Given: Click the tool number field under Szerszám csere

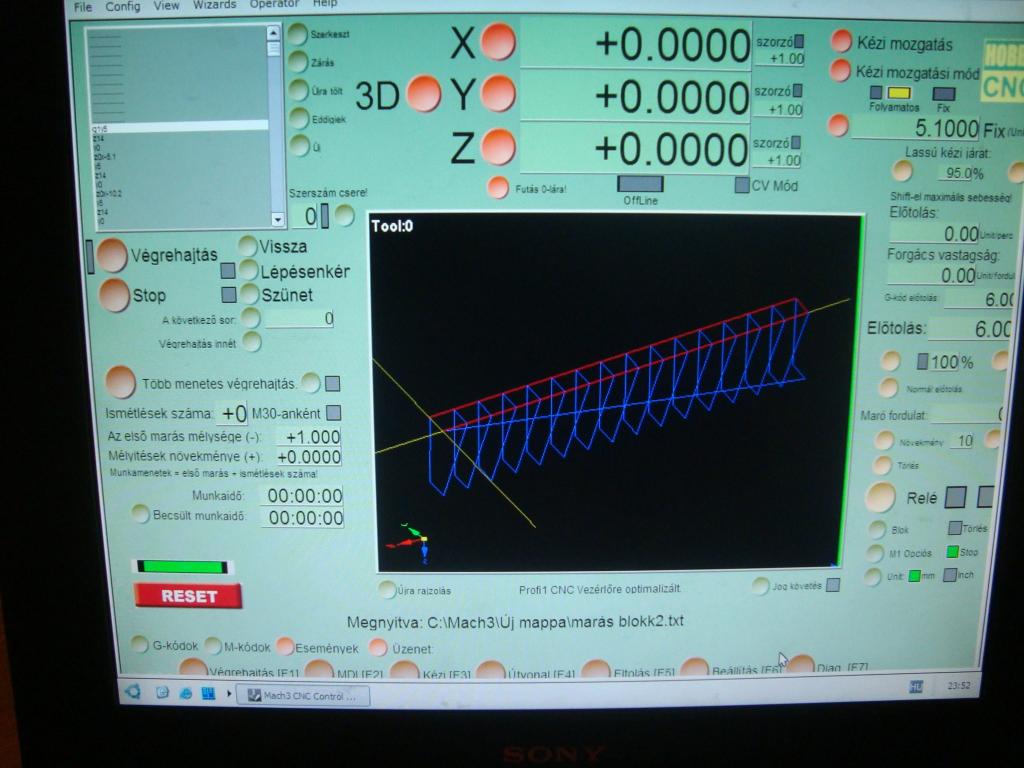Looking at the screenshot, I should [x=304, y=216].
